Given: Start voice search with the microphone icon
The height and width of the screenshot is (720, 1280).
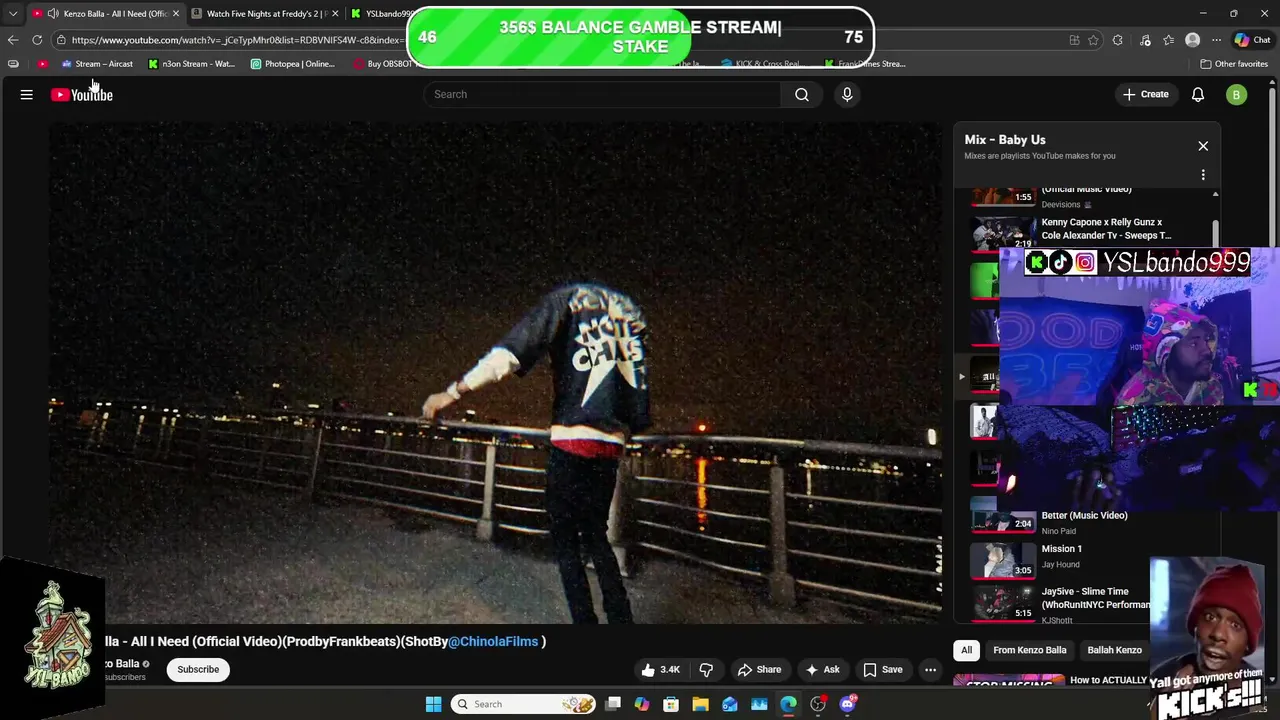Looking at the screenshot, I should click(x=847, y=94).
